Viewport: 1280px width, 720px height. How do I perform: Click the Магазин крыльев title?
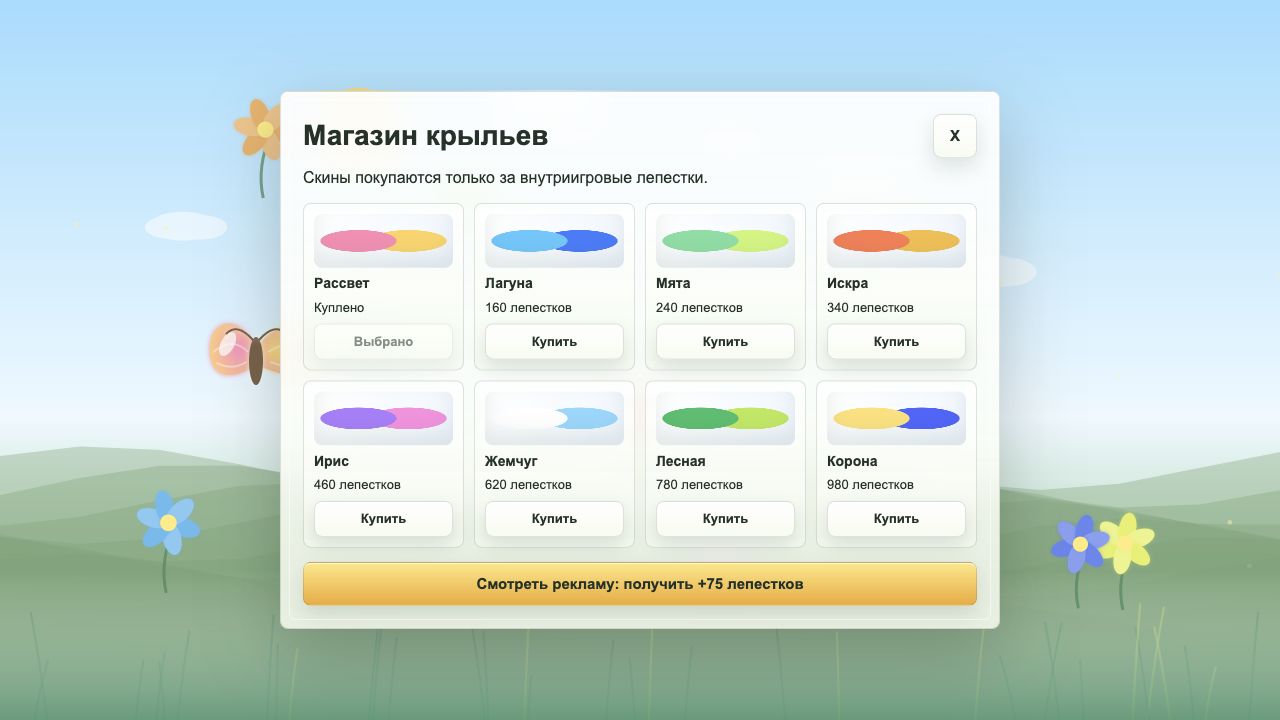coord(425,135)
